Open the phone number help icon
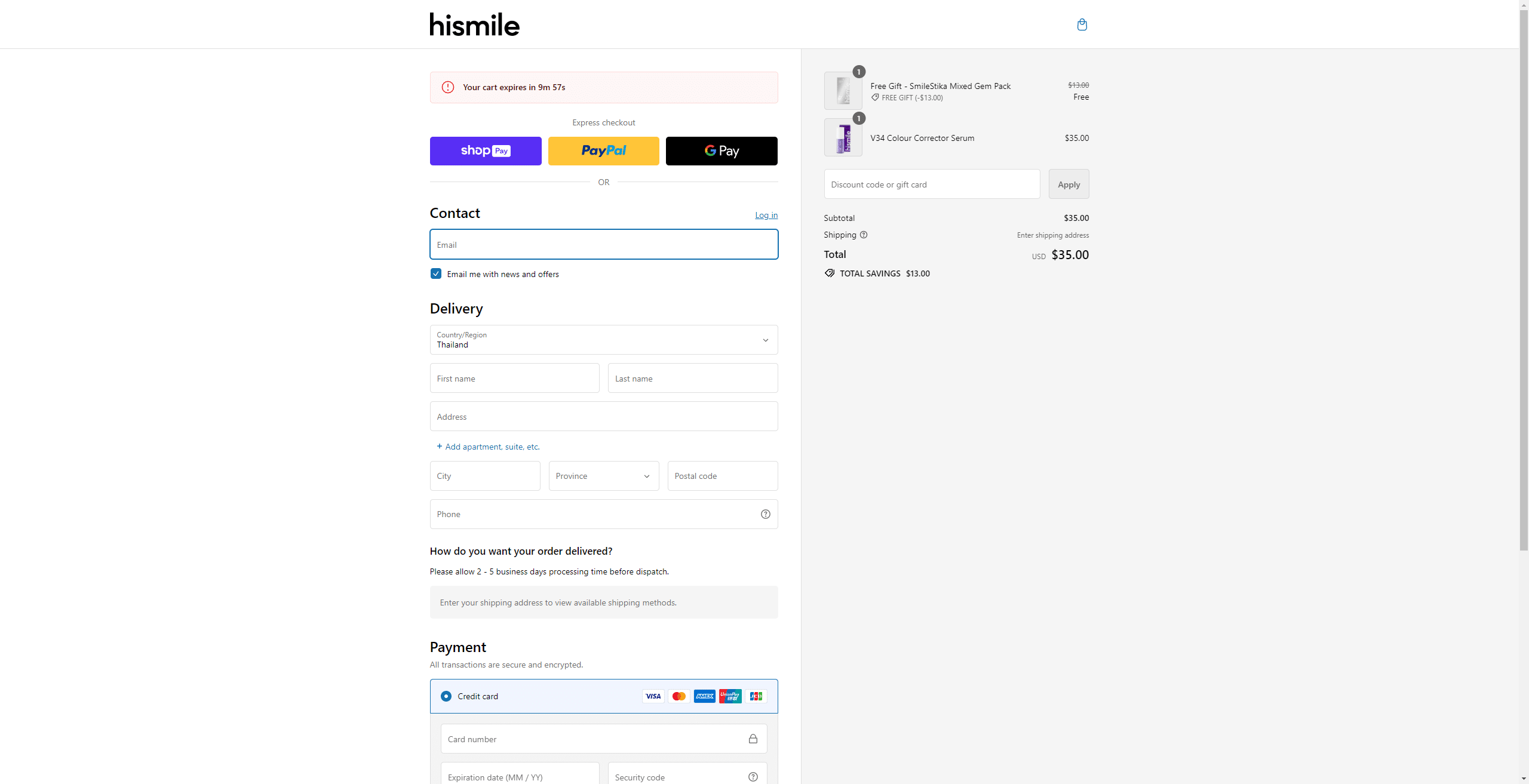 point(765,514)
